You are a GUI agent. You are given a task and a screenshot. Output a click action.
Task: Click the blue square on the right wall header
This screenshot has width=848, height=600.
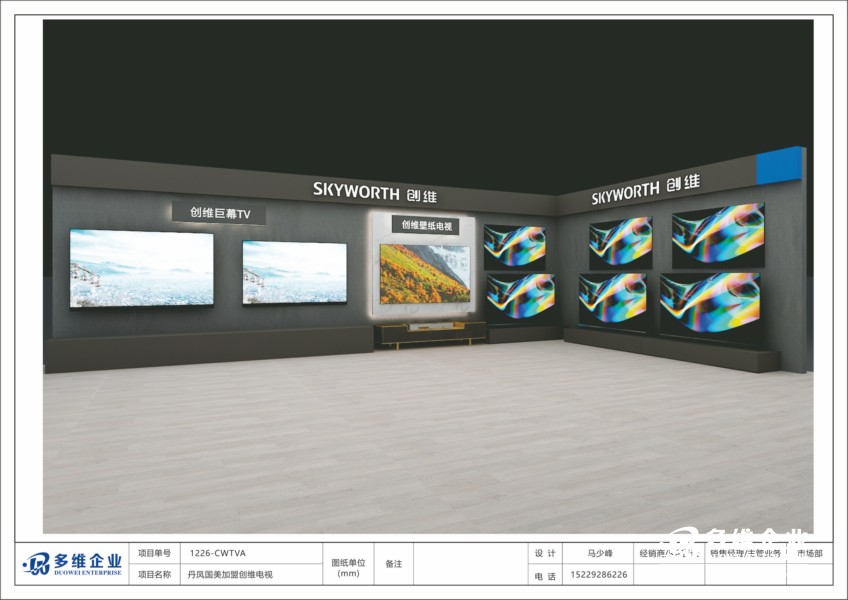click(x=779, y=166)
